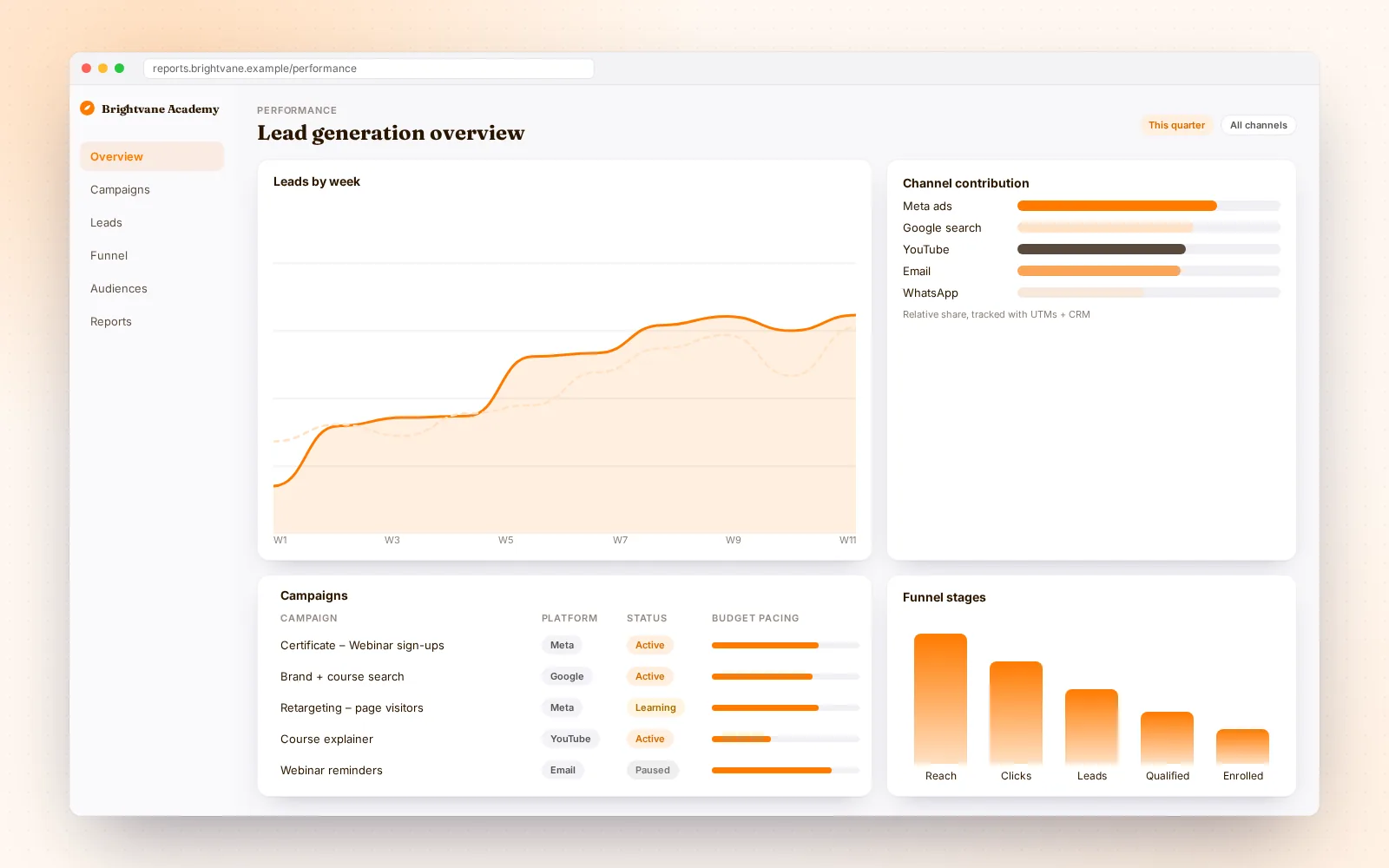1389x868 pixels.
Task: Click the Leads funnel stage bar
Action: (1091, 727)
